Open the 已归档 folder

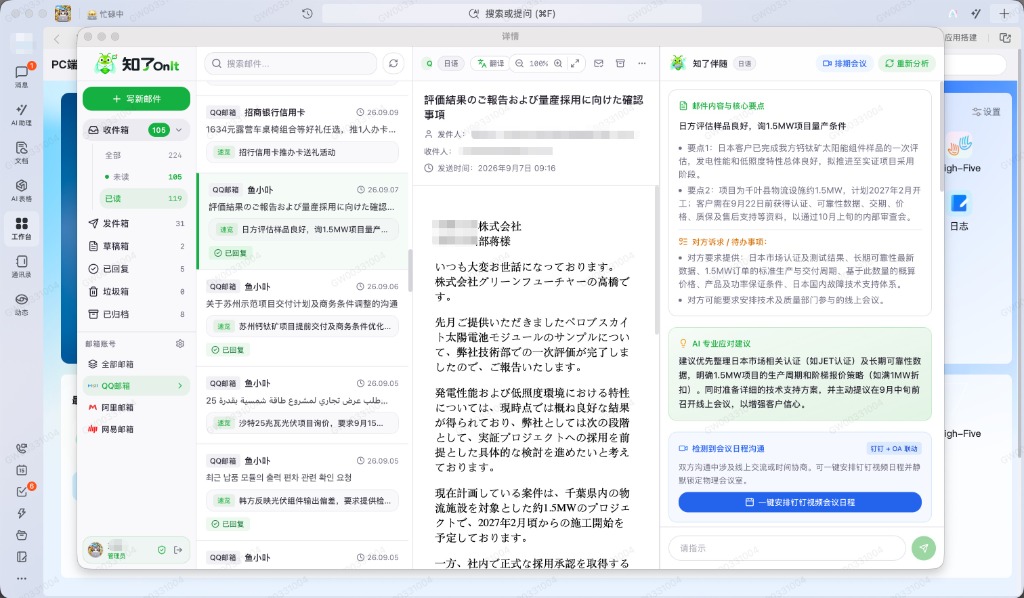pyautogui.click(x=136, y=314)
